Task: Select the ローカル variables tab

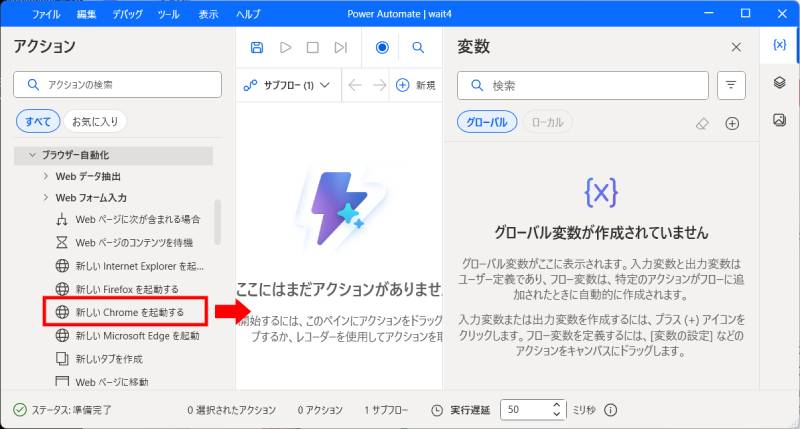Action: pyautogui.click(x=547, y=122)
